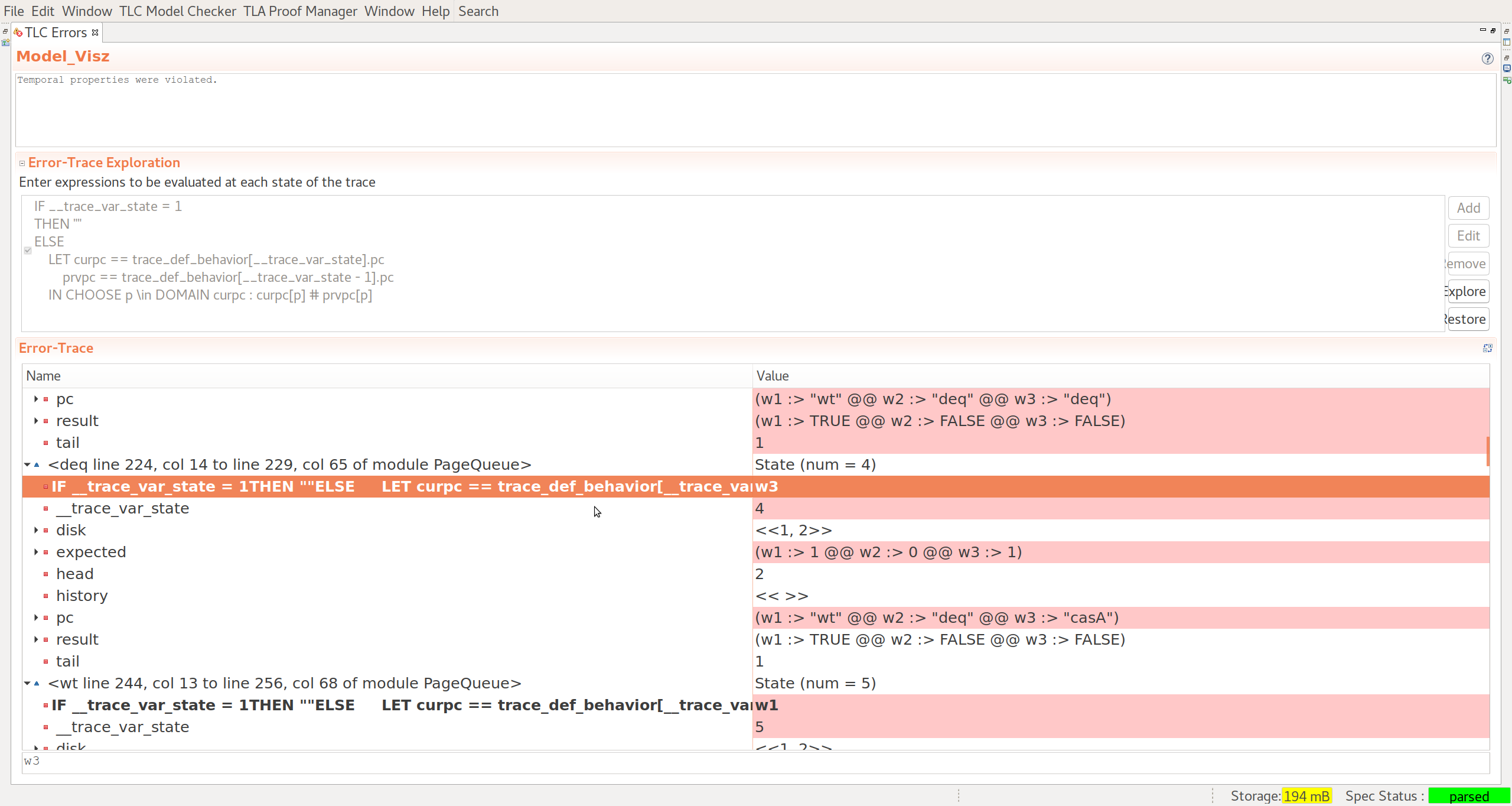Collapse the Error-Trace Exploration section
The width and height of the screenshot is (1512, 806).
pos(21,162)
